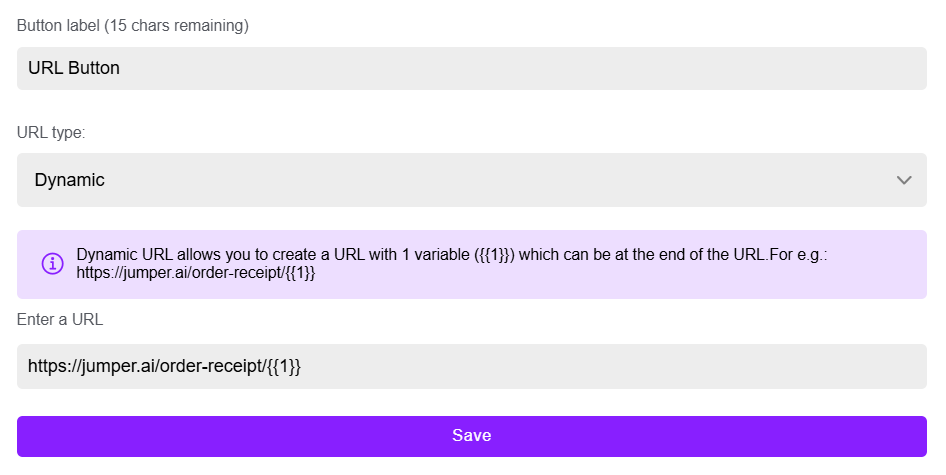Click the {{1}} variable in the URL input

[284, 366]
